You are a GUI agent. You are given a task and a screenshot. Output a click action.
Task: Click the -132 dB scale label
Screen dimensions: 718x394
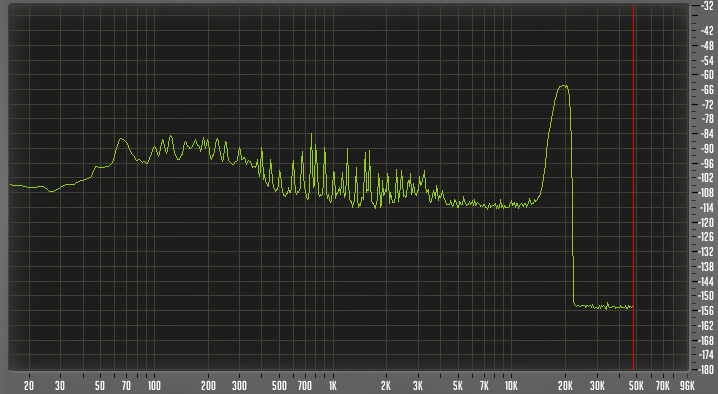(707, 252)
